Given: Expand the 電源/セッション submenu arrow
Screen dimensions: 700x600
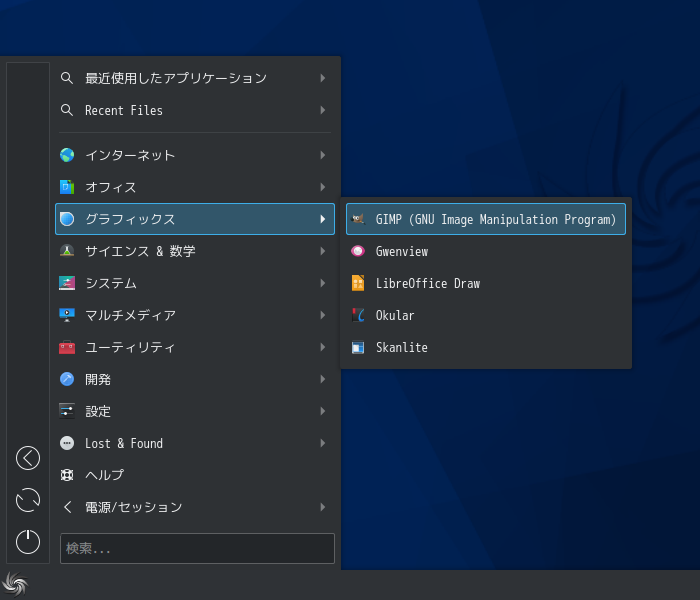Looking at the screenshot, I should 323,507.
